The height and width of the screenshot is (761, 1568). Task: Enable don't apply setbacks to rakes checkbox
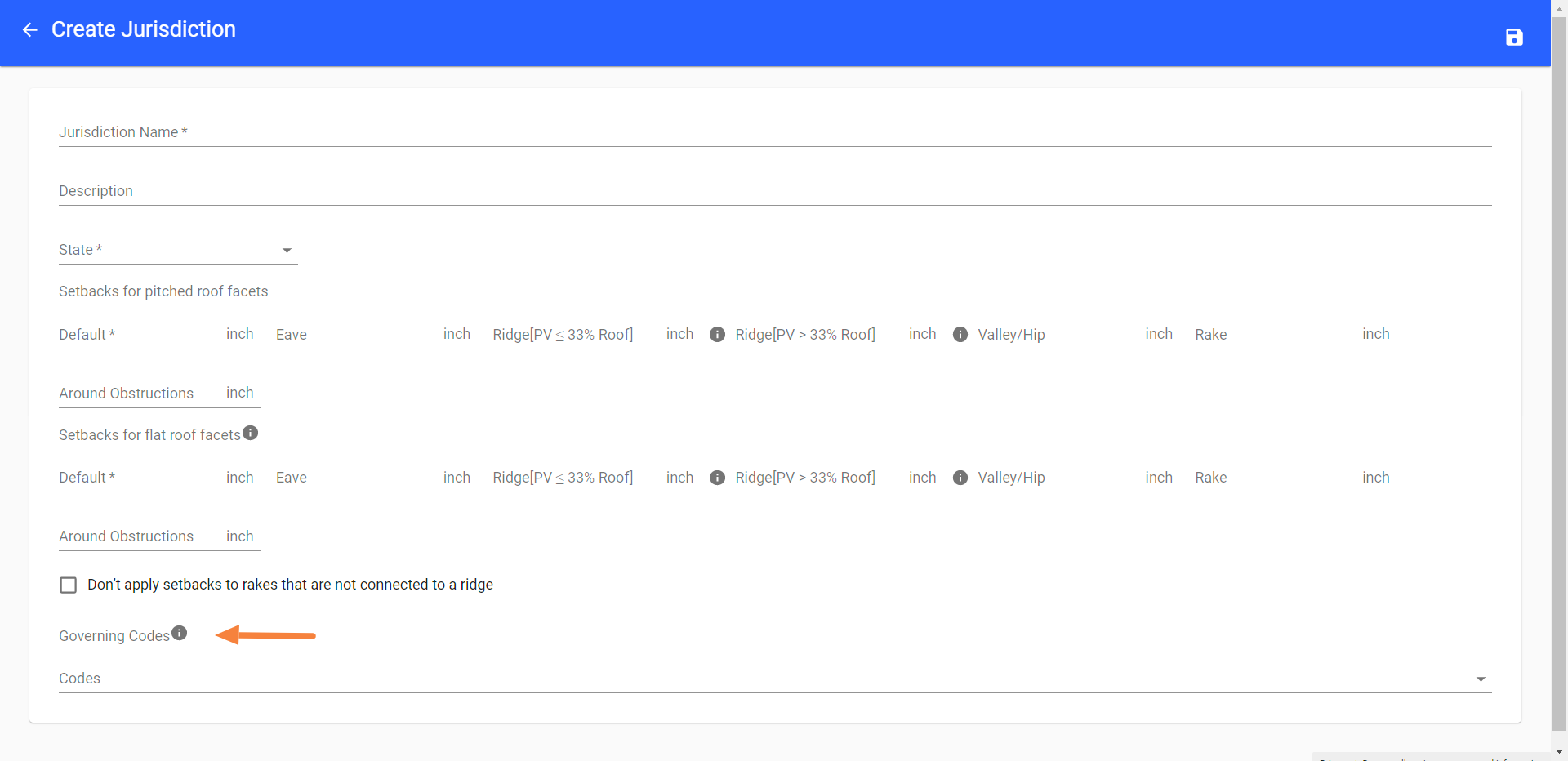pos(69,585)
